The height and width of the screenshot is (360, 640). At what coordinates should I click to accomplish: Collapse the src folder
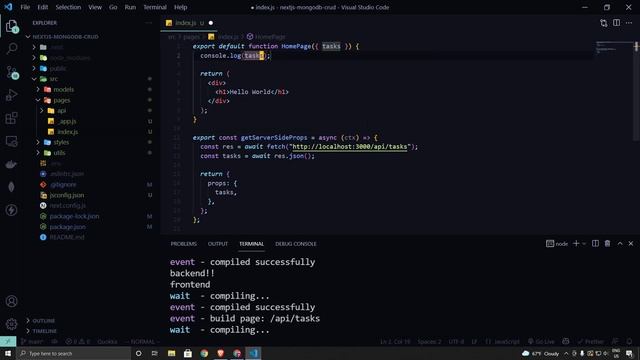[53, 79]
